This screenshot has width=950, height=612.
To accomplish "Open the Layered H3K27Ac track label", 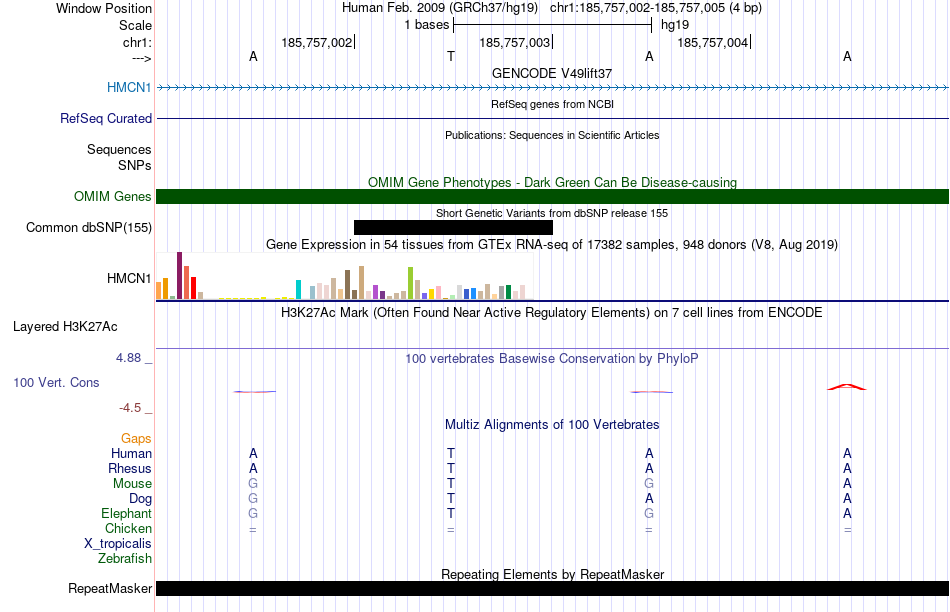I will pyautogui.click(x=65, y=327).
